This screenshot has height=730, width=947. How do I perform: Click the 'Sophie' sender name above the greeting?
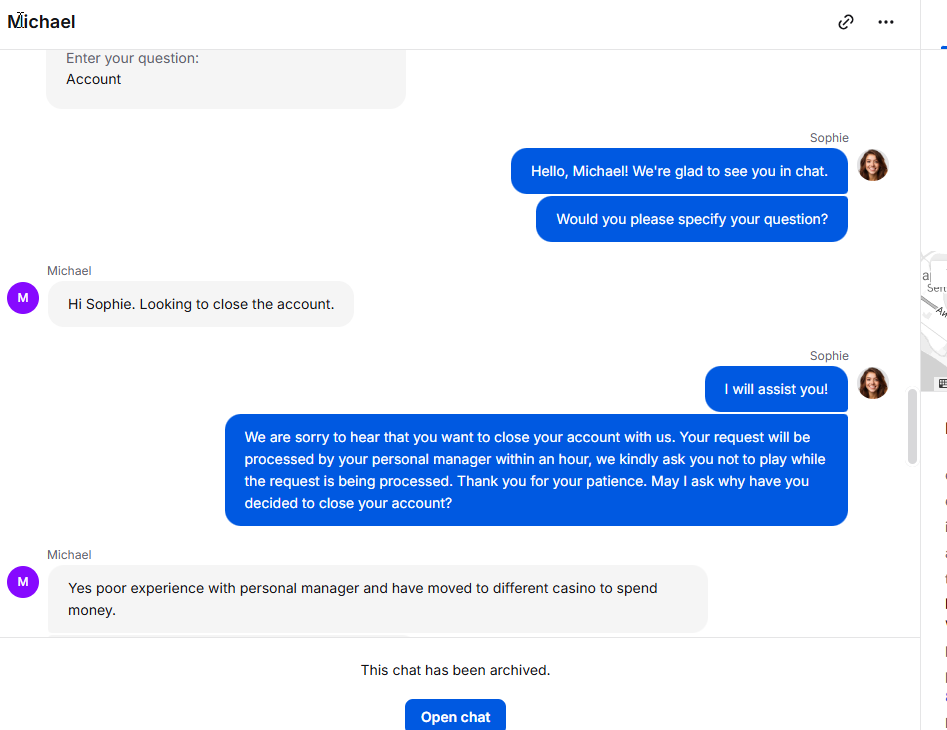(829, 138)
